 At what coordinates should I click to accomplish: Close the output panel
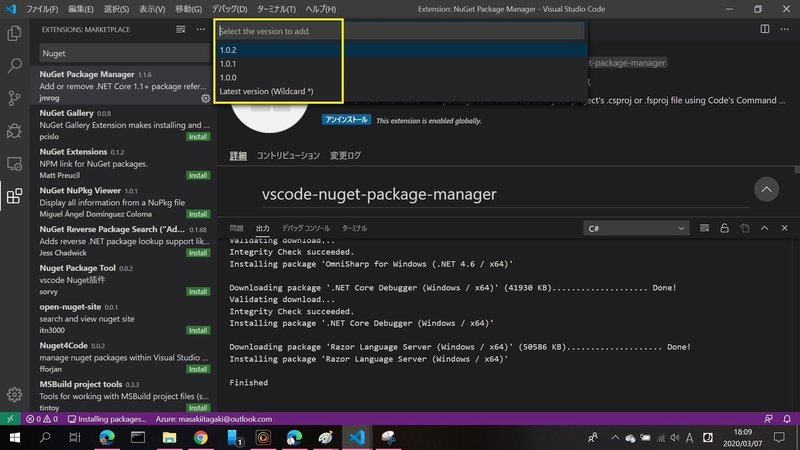784,228
